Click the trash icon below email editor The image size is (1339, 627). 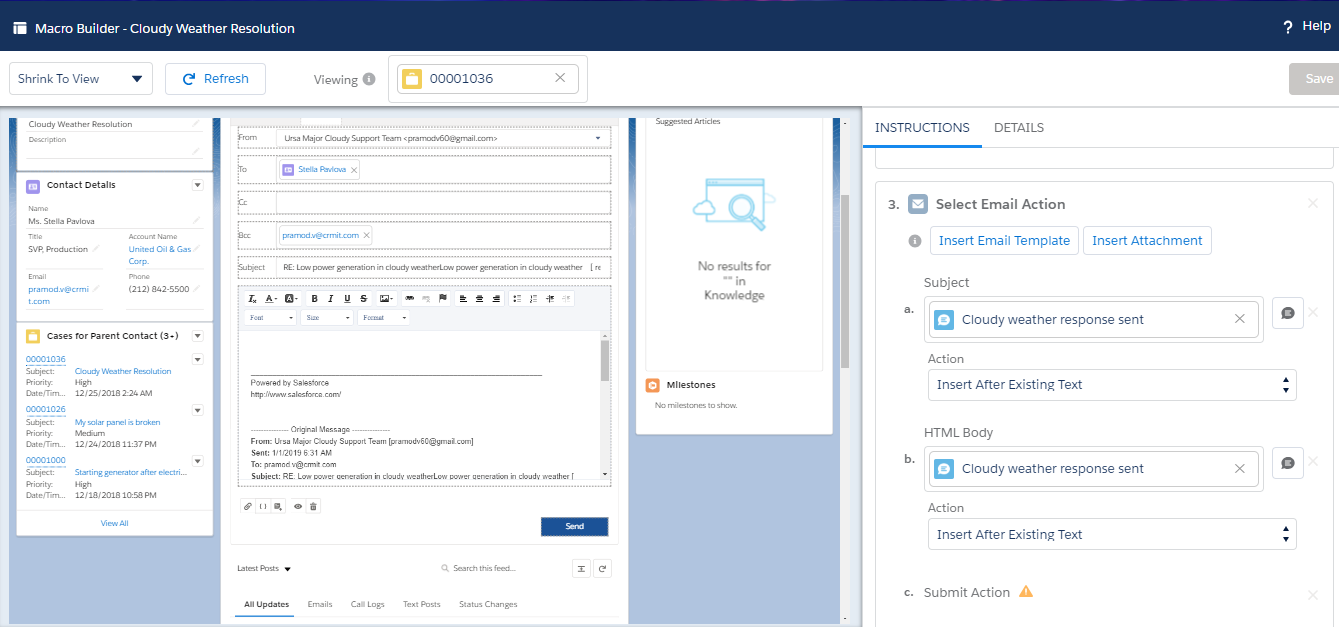pos(313,506)
